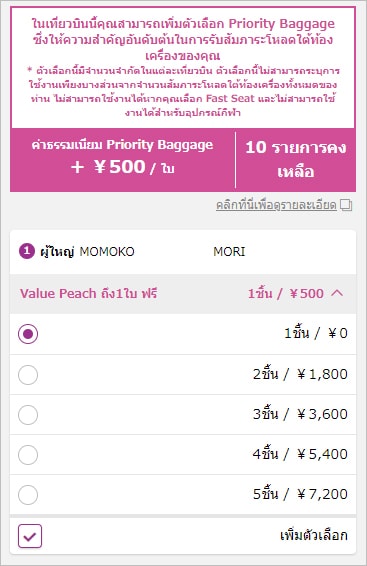
Task: Select the 1ชิ้น / ¥0 radio button
Action: click(28, 334)
